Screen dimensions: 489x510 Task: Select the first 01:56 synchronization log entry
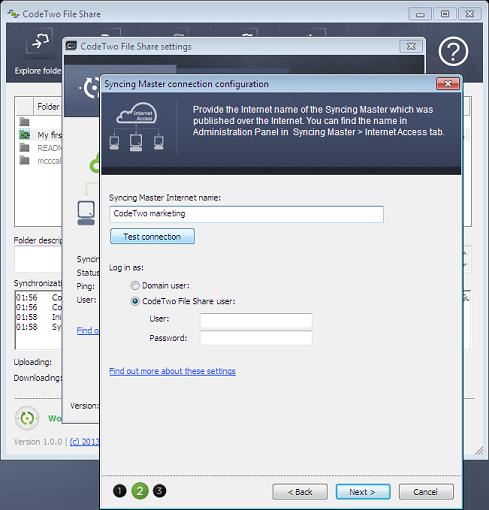click(38, 297)
